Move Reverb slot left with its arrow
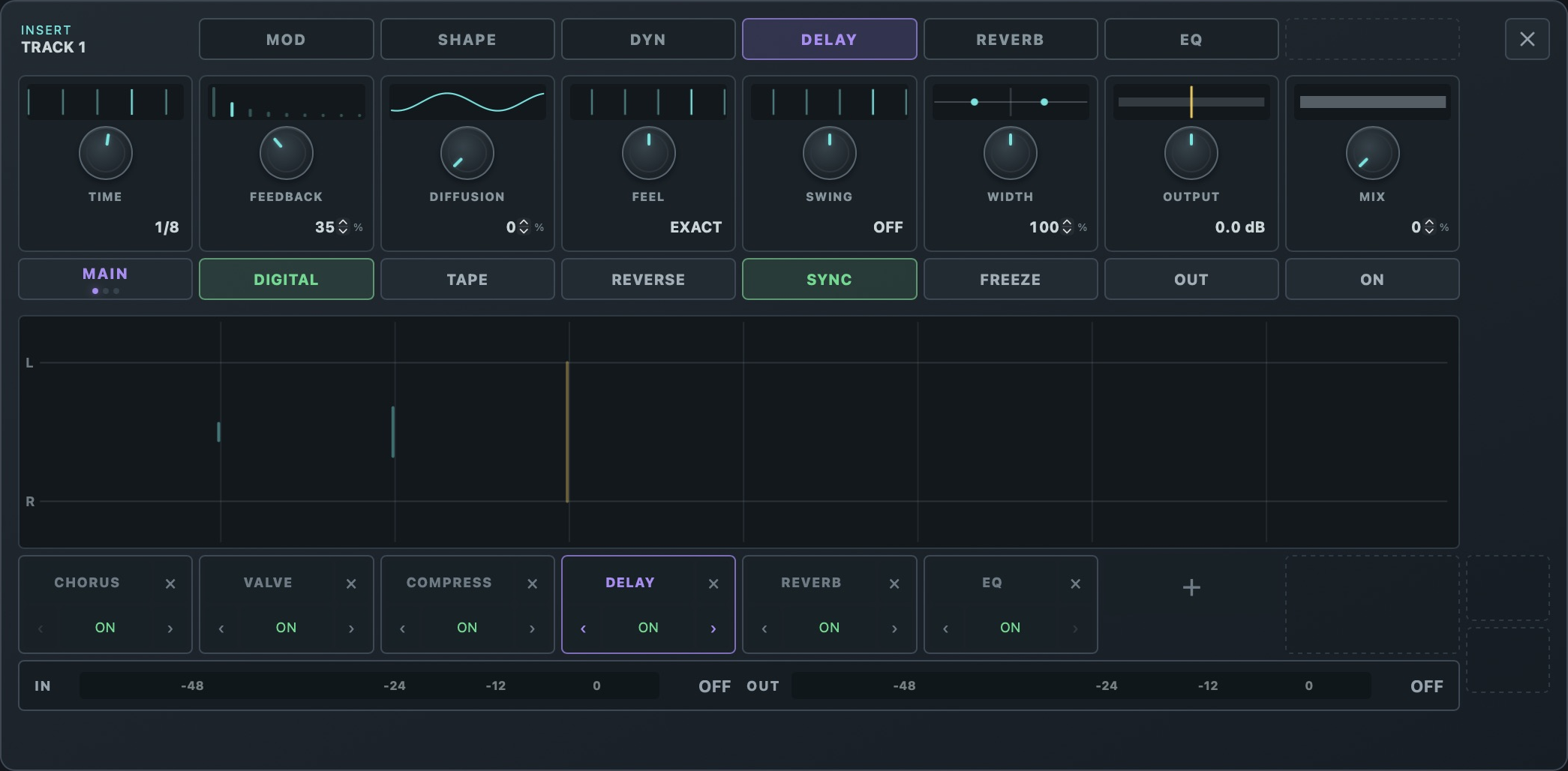The image size is (1568, 771). (764, 628)
